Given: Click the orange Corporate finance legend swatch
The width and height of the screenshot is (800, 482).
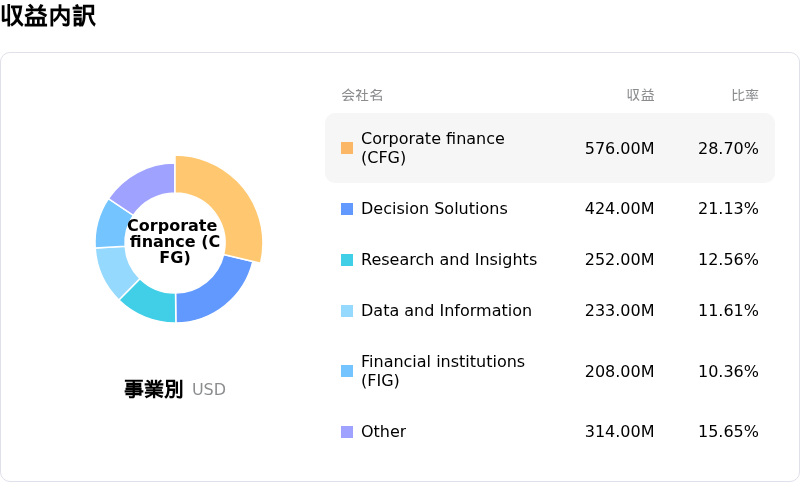Looking at the screenshot, I should pos(347,148).
